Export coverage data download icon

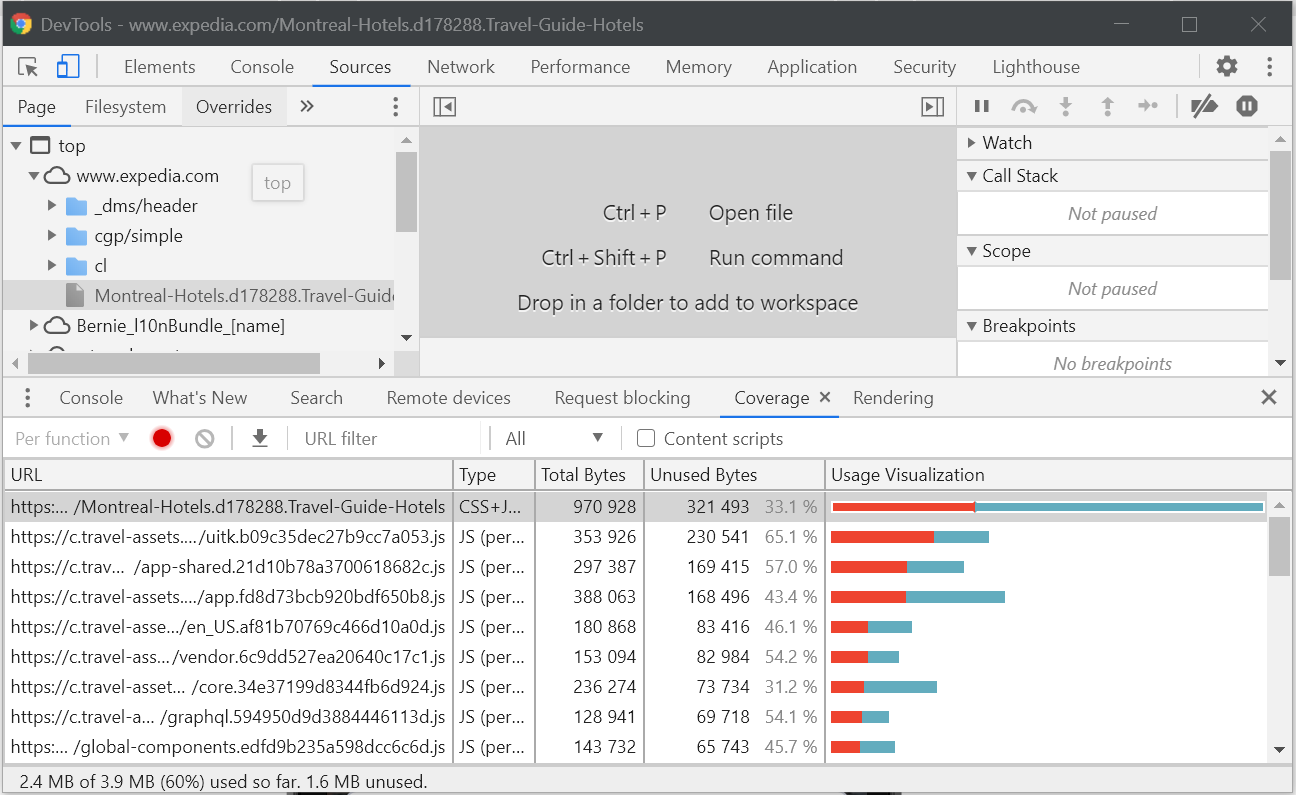[x=260, y=438]
